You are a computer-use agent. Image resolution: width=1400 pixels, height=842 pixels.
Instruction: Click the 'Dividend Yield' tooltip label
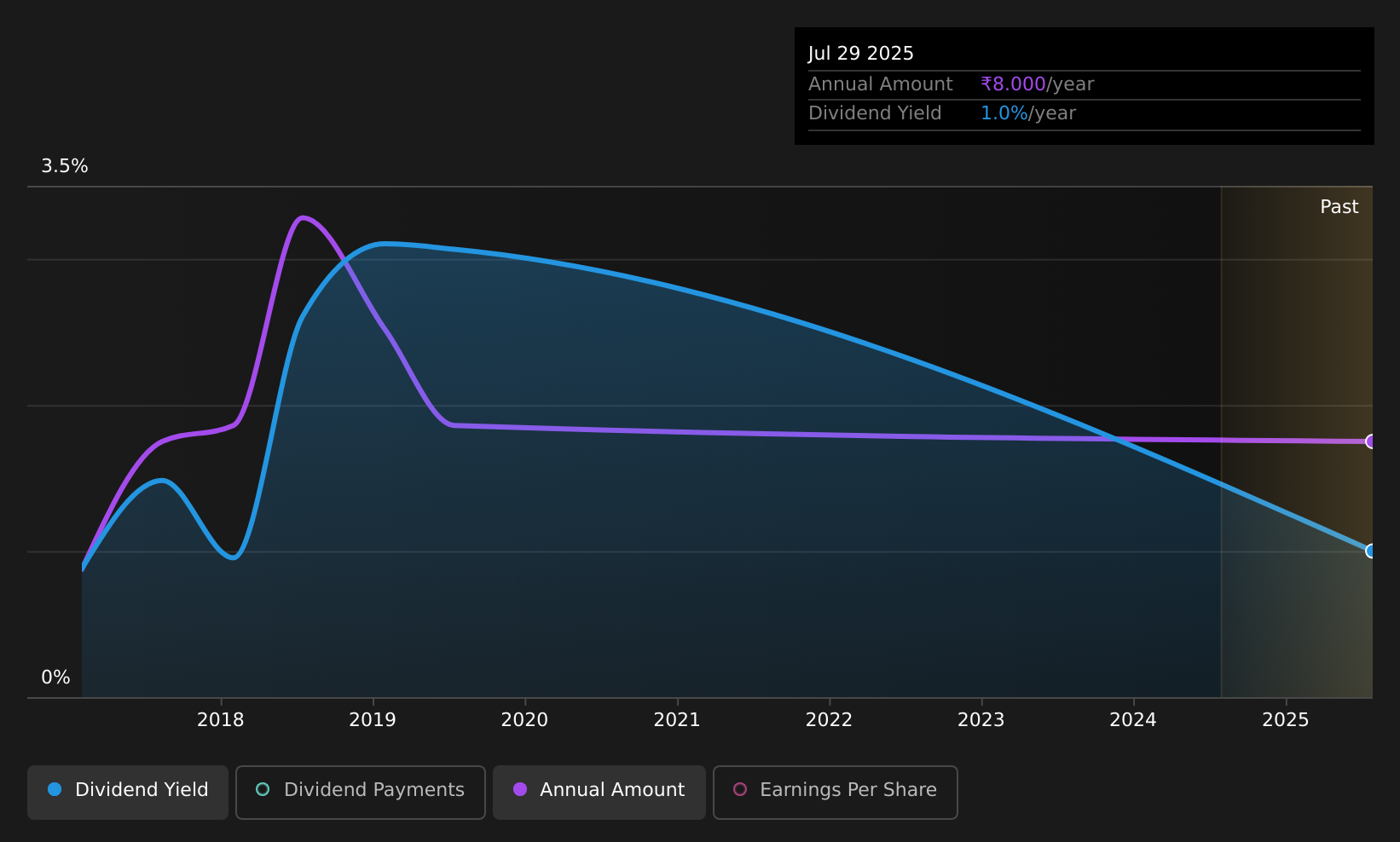coord(875,113)
